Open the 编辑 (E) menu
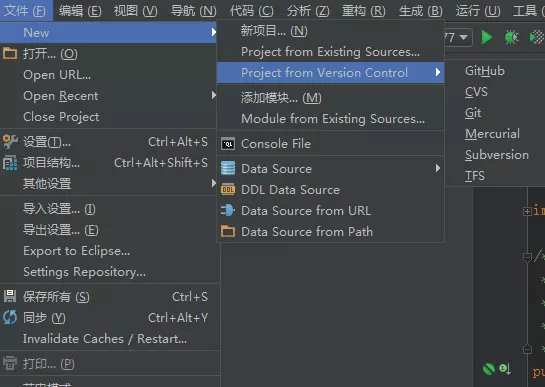 tap(80, 11)
